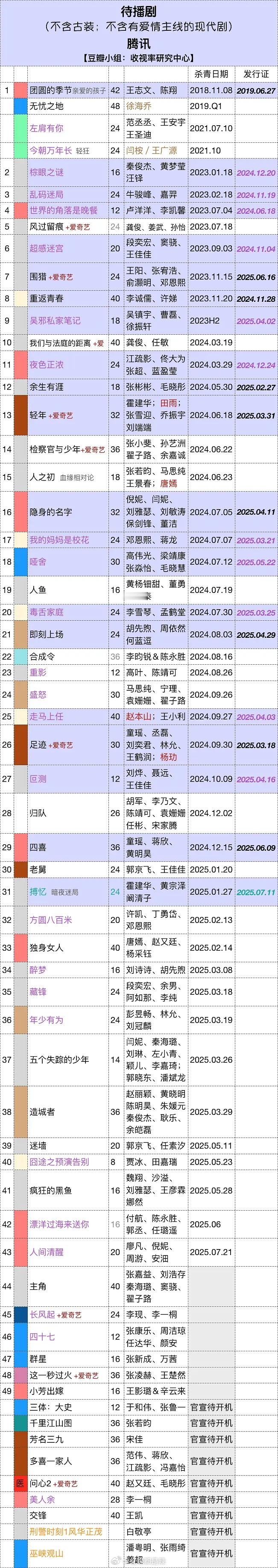Viewport: 278px width, 1568px height.
Task: Click the cast cell 刘诗诗、胡先煦
Action: click(156, 970)
